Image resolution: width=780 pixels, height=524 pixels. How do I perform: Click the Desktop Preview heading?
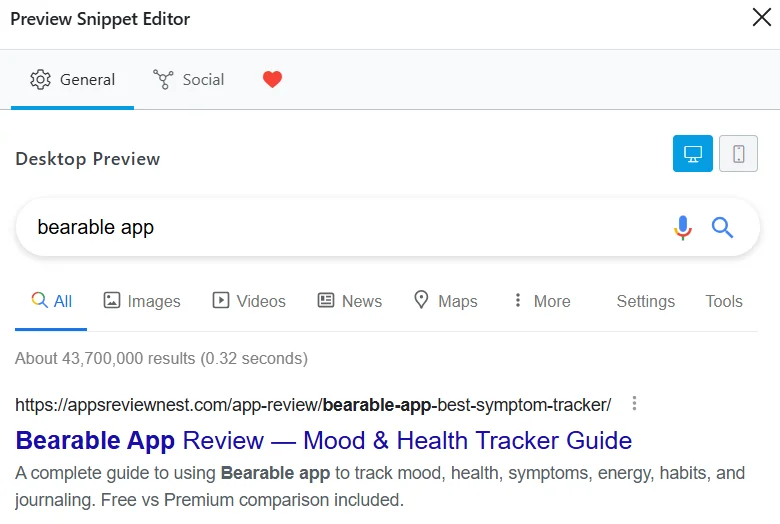point(88,159)
